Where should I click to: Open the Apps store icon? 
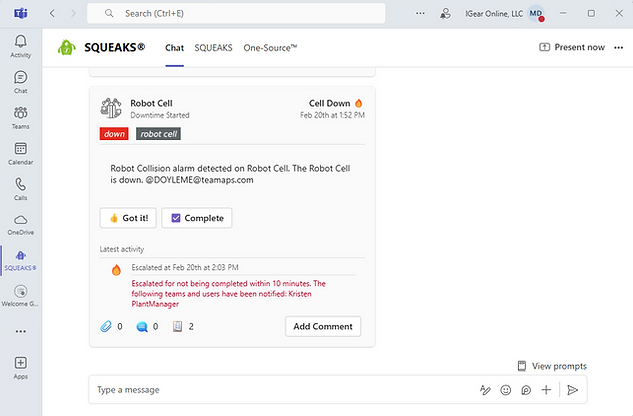(x=20, y=366)
